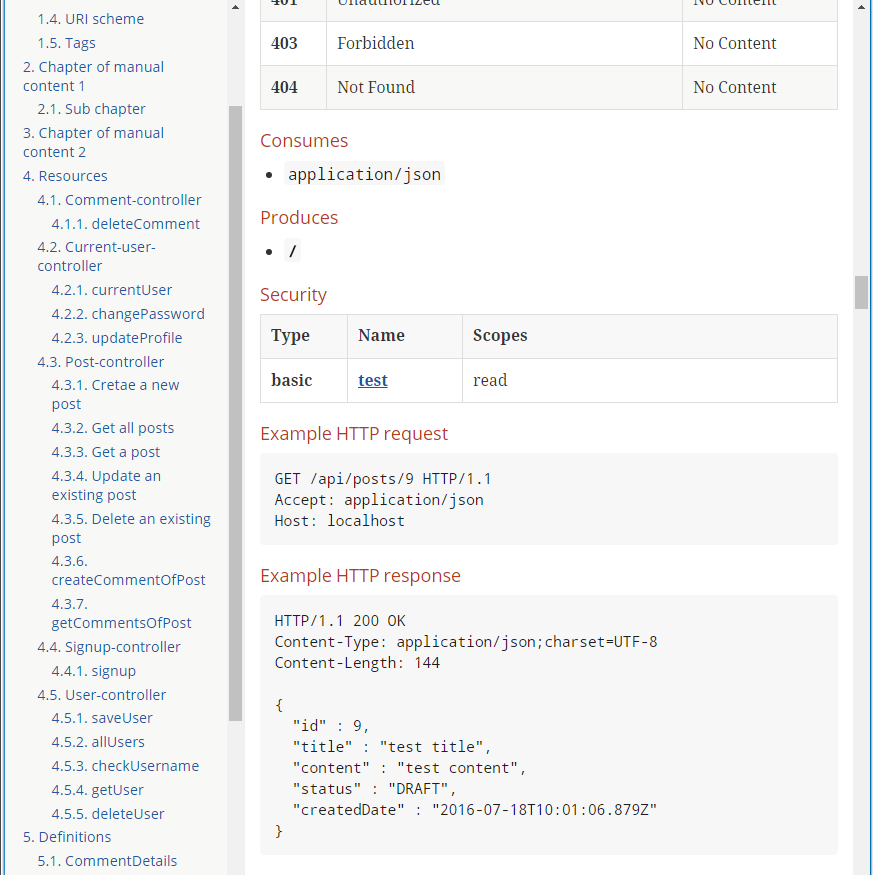Select 4.2.2. changePassword entry

point(128,314)
